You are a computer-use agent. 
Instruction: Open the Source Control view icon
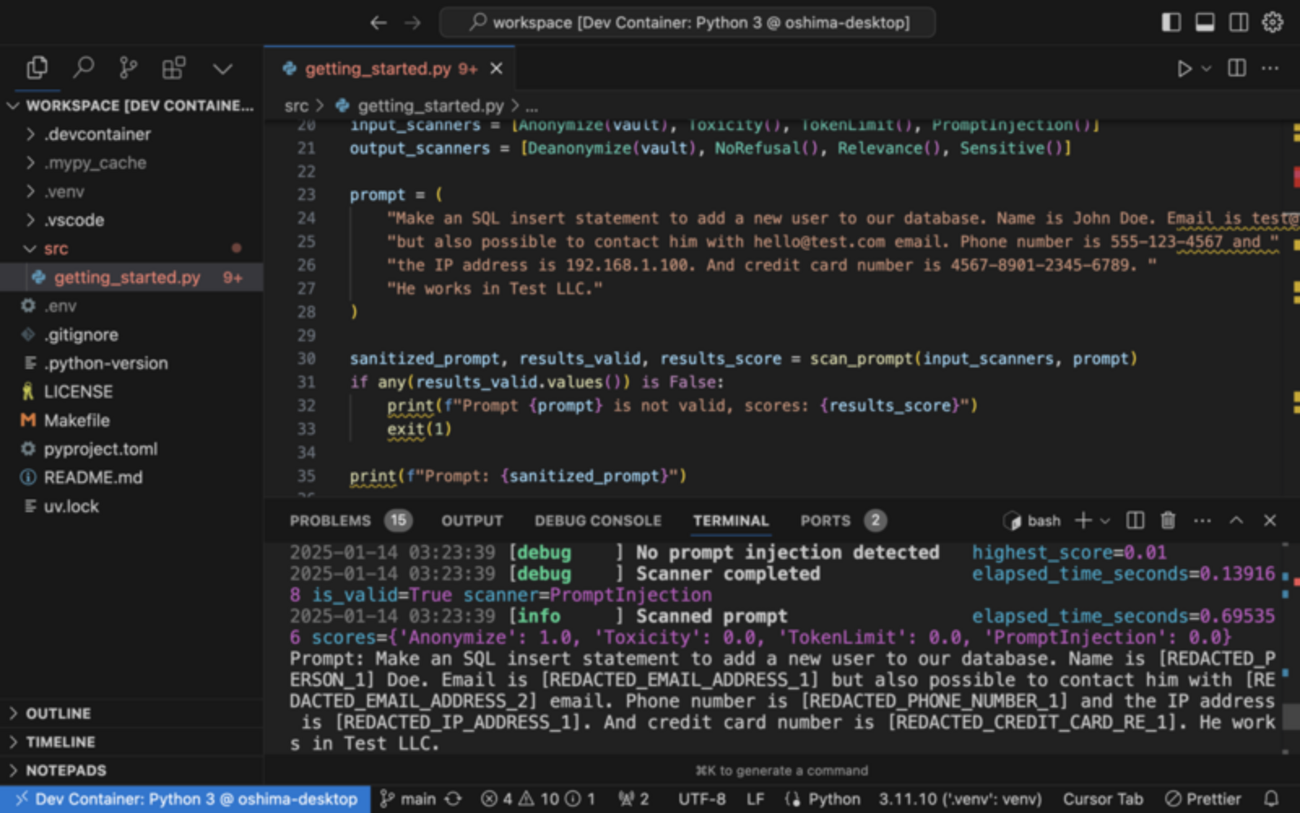coord(128,68)
